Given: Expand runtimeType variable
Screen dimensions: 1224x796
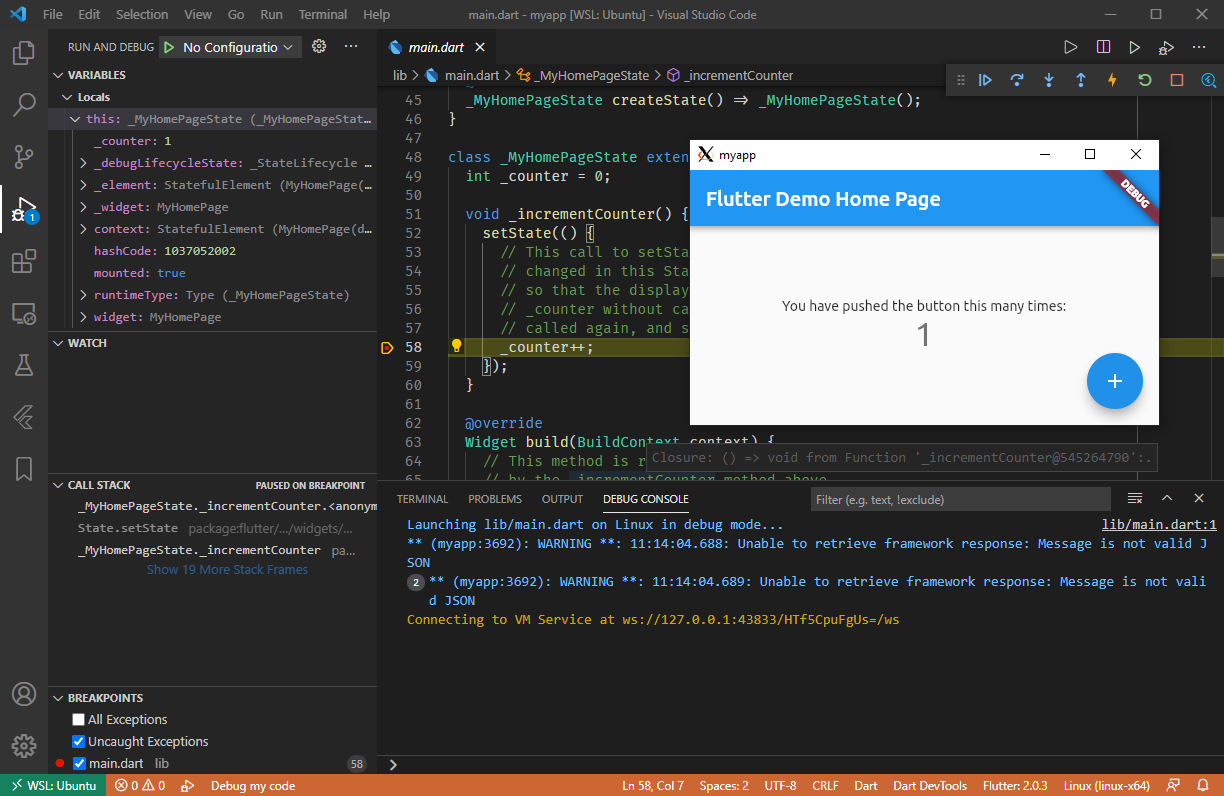Looking at the screenshot, I should pos(84,295).
